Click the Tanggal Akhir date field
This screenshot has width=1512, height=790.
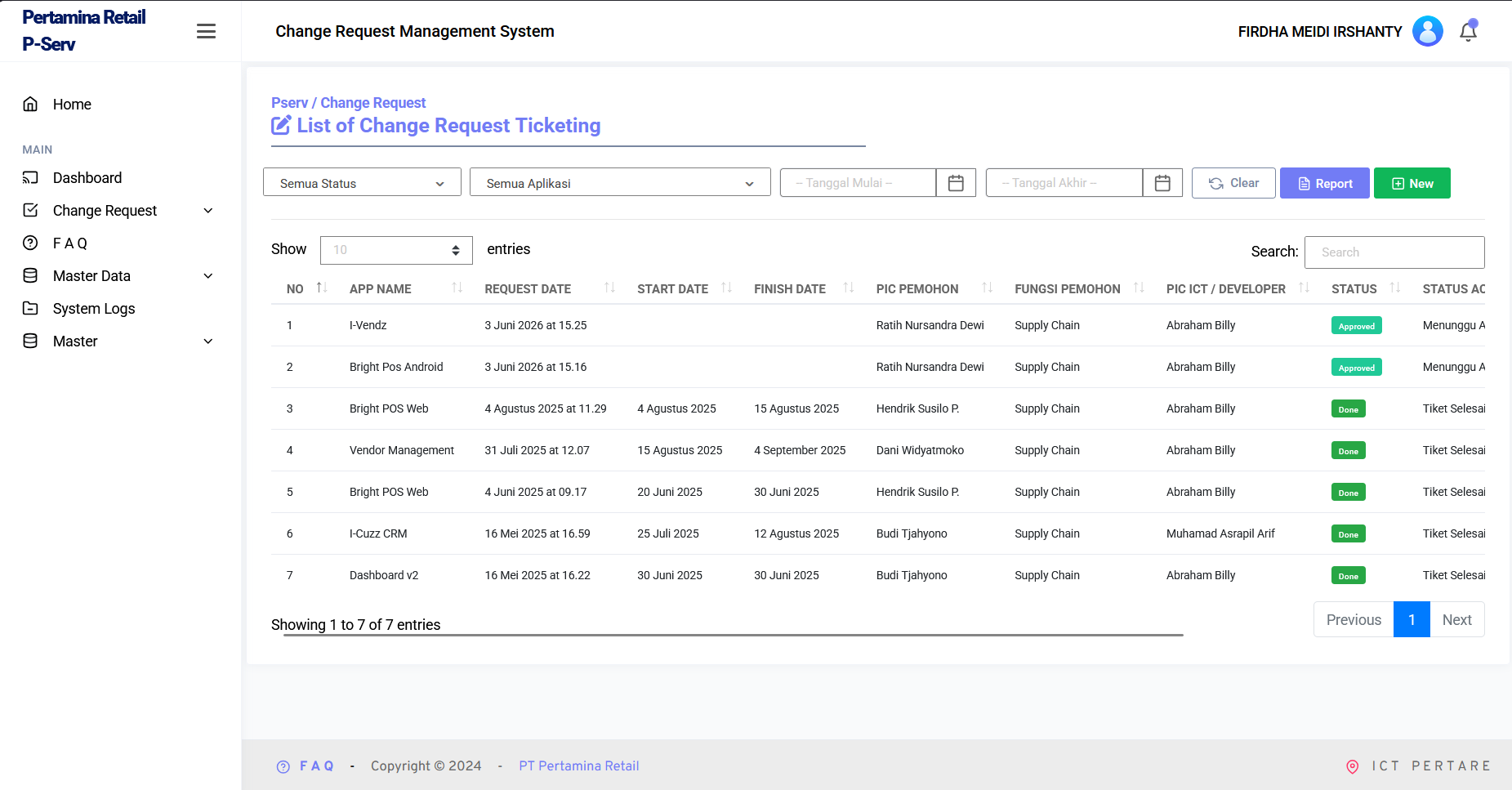coord(1064,183)
